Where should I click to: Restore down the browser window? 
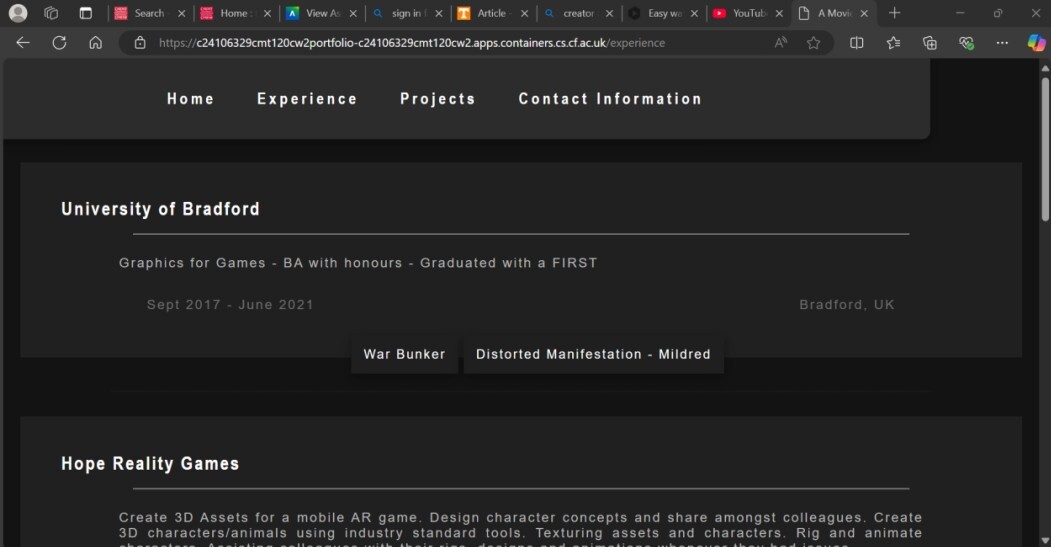998,13
